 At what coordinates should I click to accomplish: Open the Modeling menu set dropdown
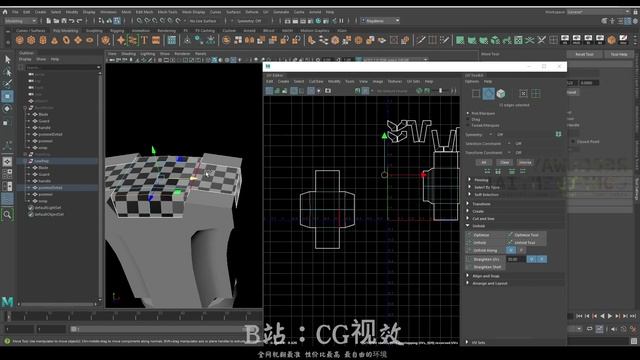20,21
